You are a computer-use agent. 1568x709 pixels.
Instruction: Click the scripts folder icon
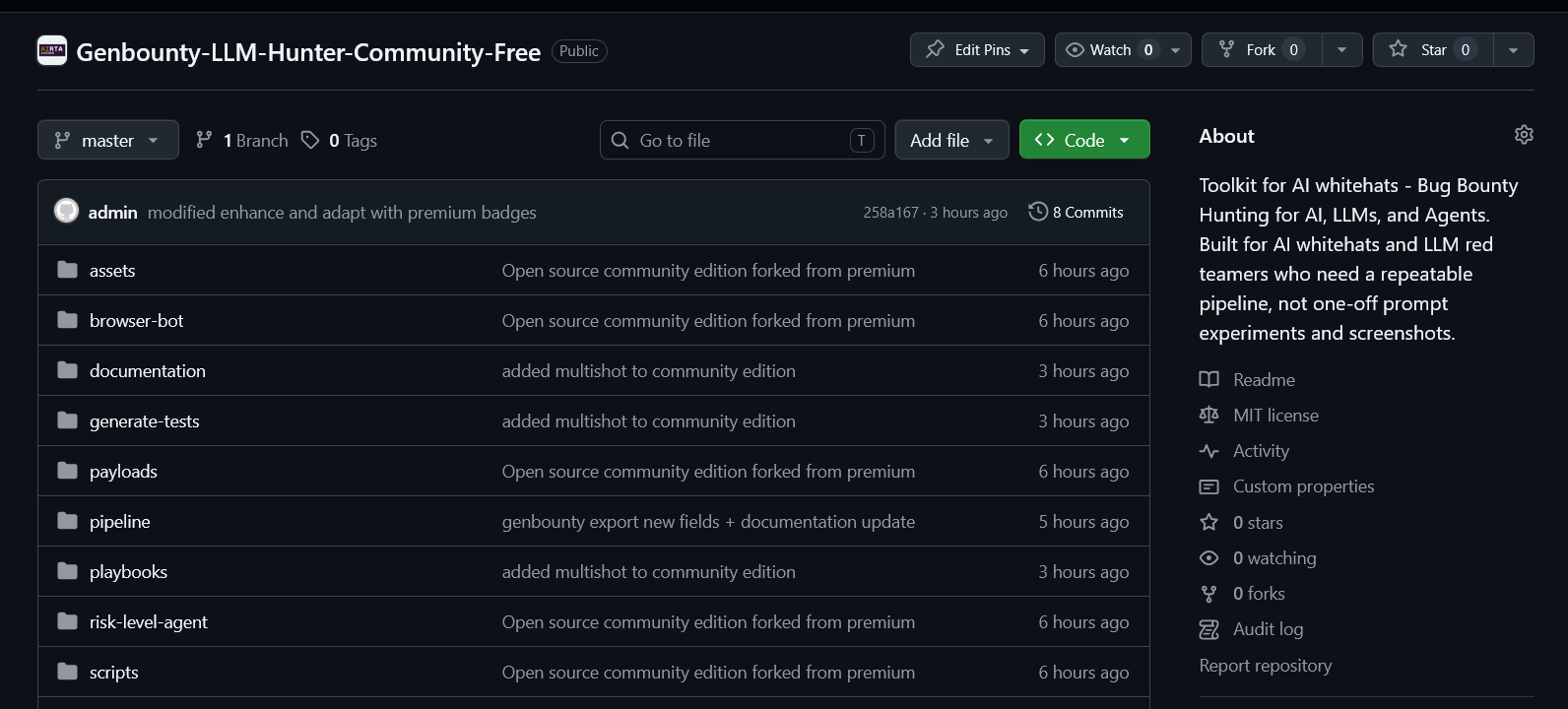67,672
